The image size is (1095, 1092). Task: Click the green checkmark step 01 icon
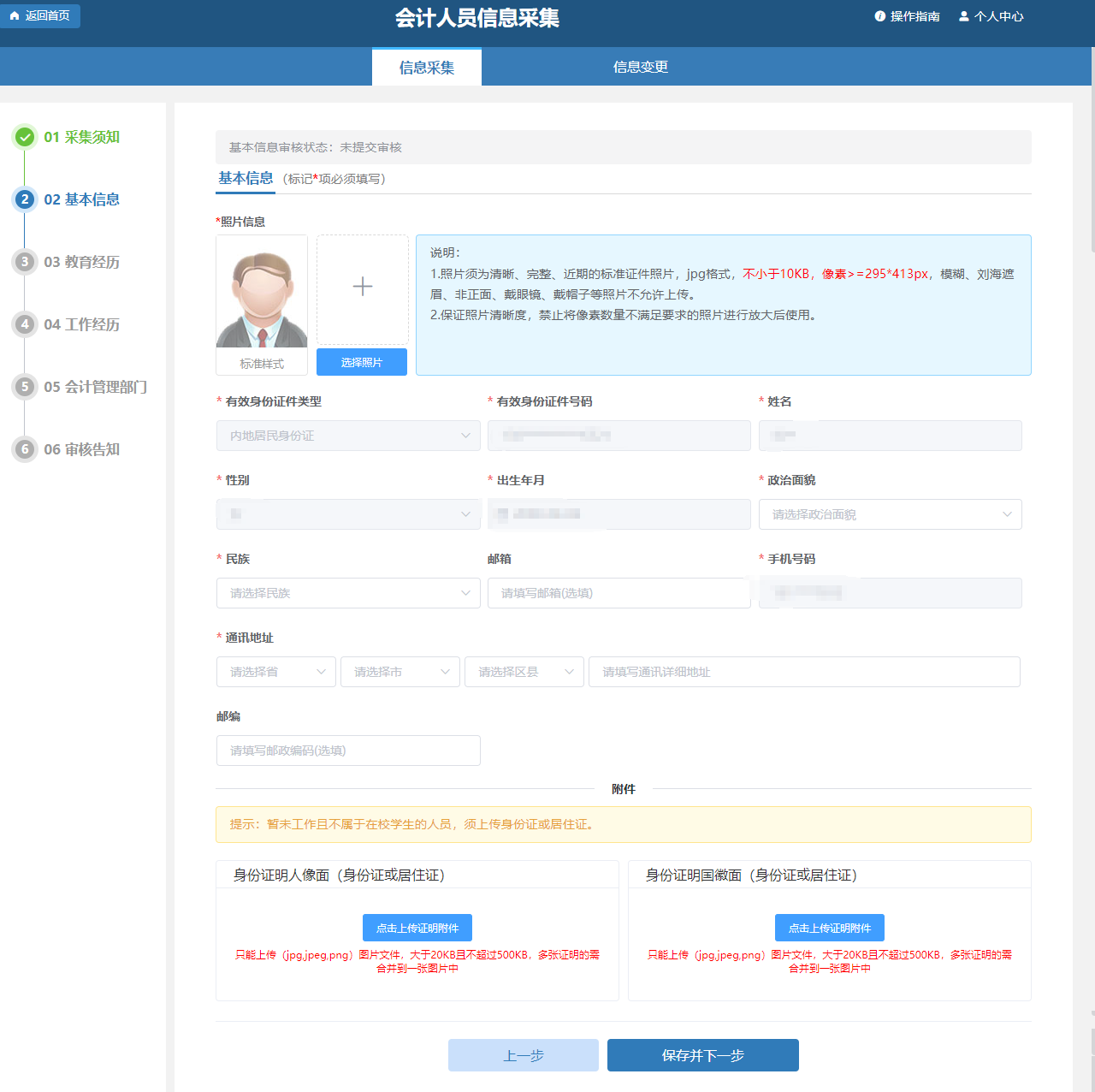coord(25,137)
